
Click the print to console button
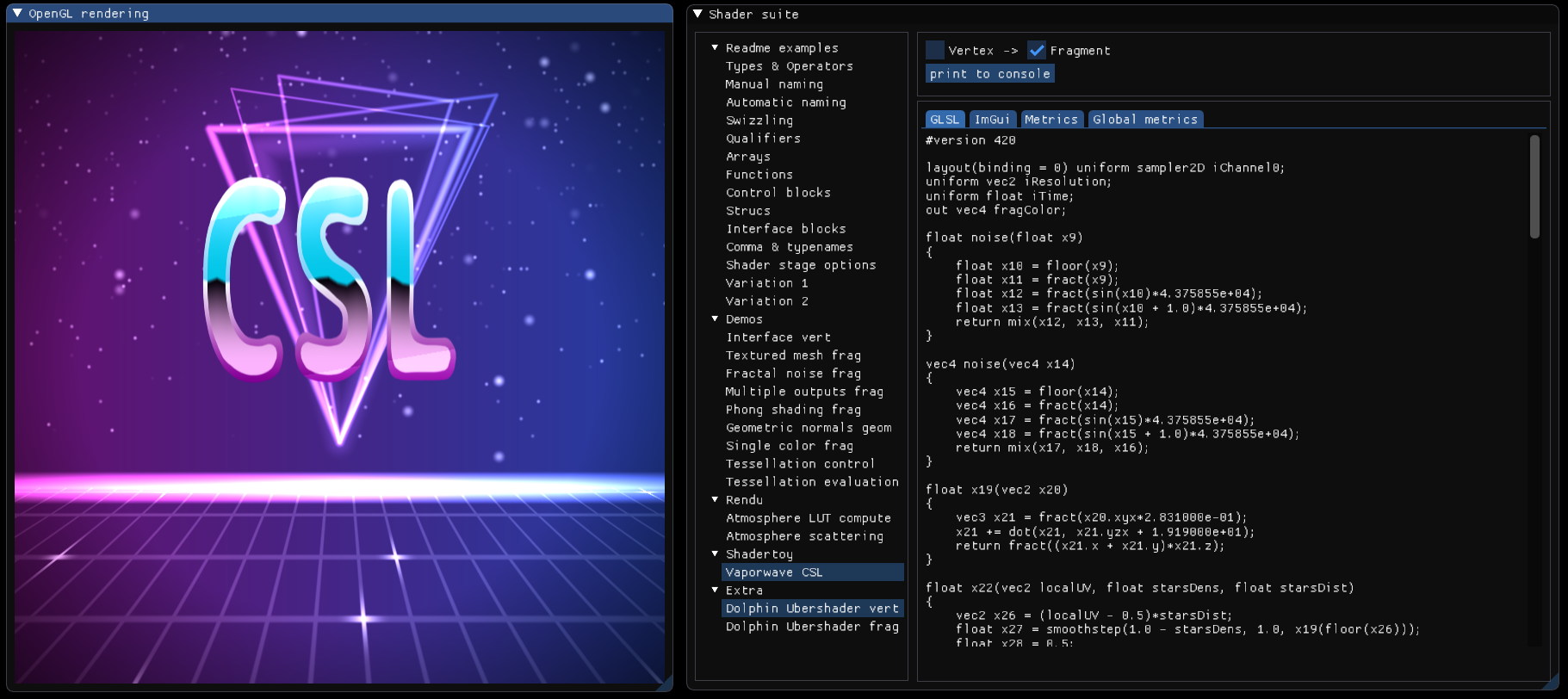(990, 74)
